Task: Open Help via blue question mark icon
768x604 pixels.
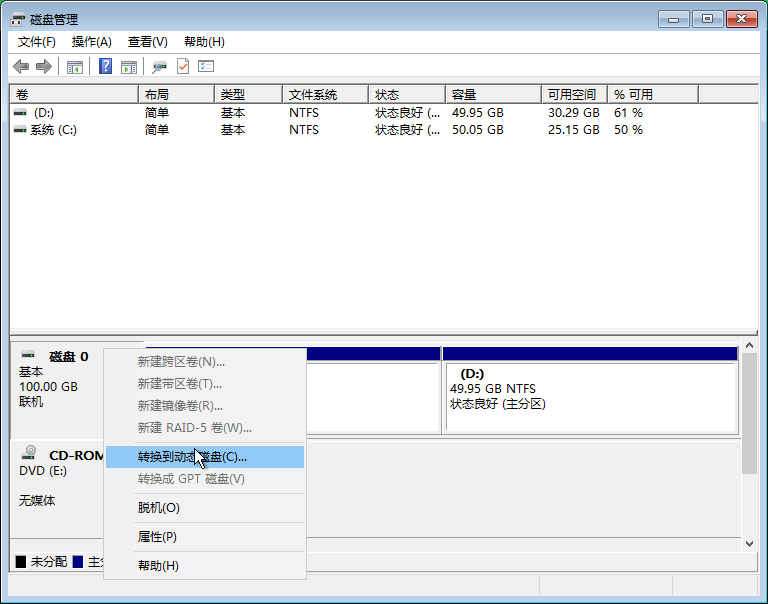Action: [105, 66]
